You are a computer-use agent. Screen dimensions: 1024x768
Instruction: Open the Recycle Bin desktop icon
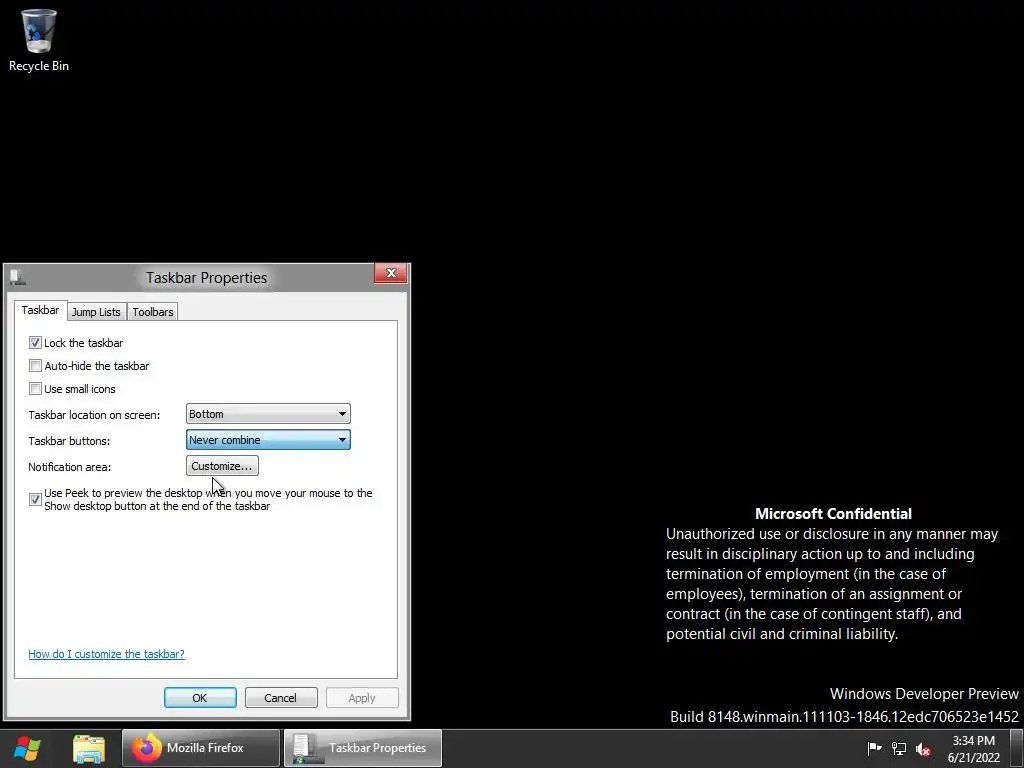(x=39, y=40)
